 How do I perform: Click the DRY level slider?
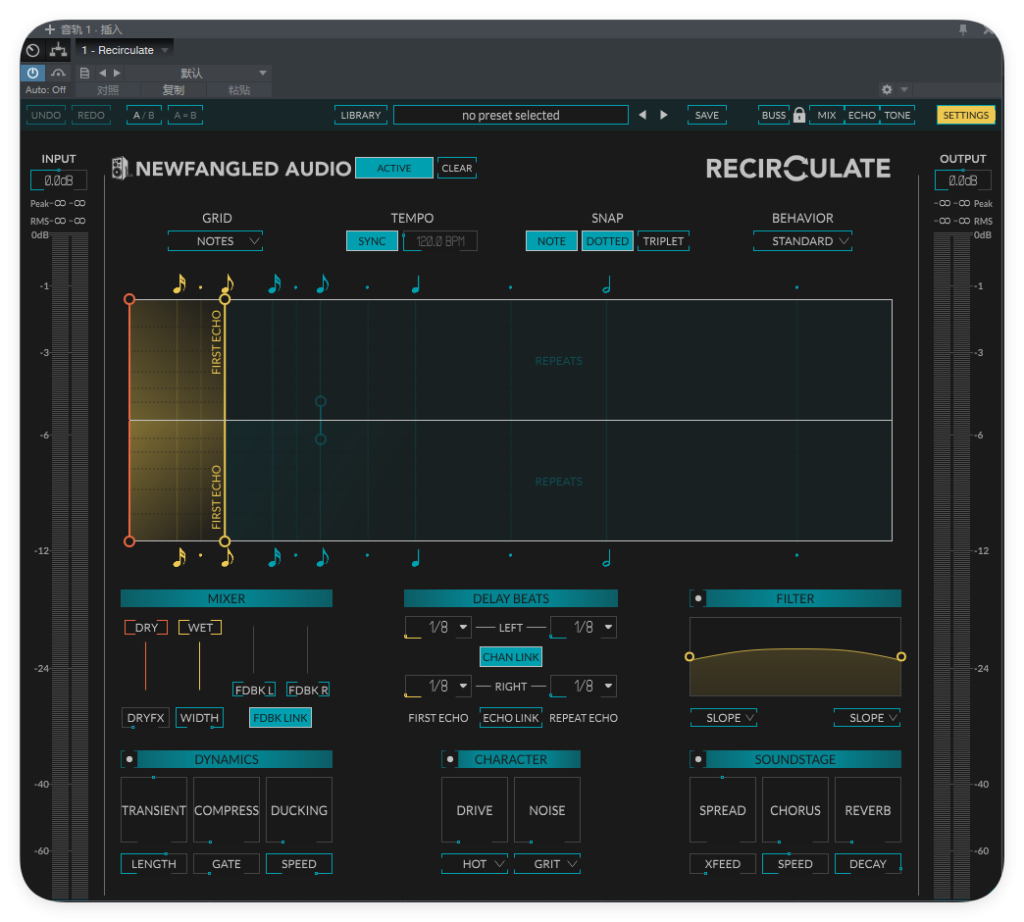(146, 665)
